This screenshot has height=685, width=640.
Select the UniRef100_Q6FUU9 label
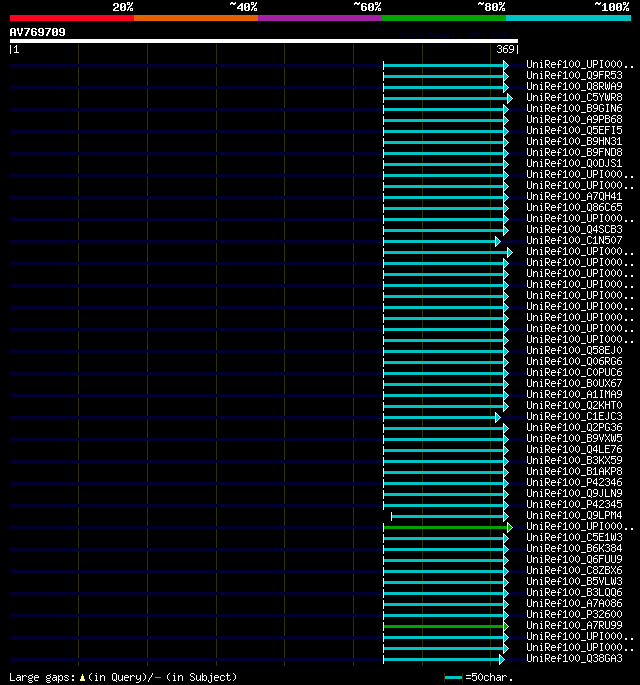click(x=574, y=559)
